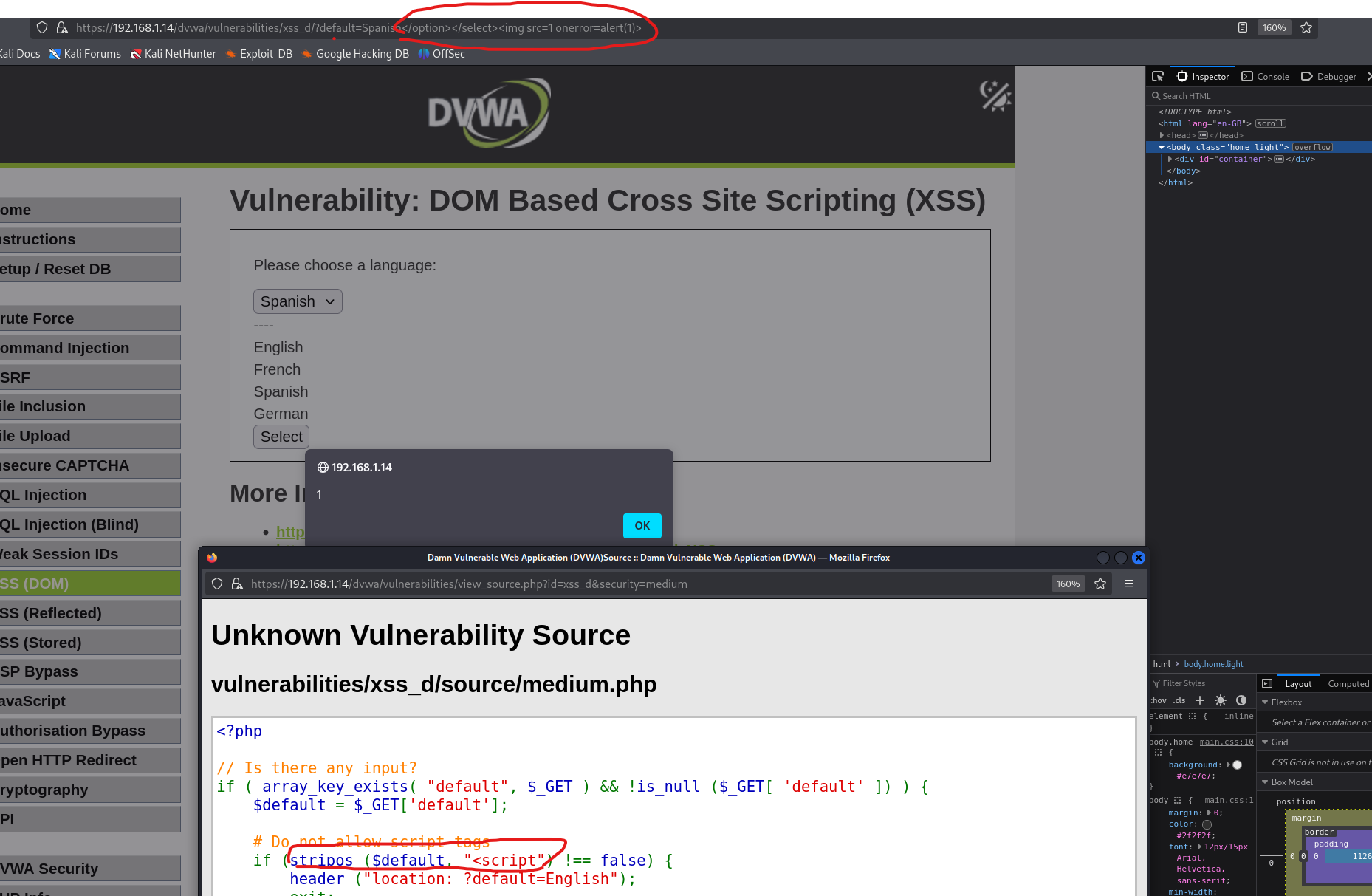Screen dimensions: 1372x896
Task: Collapse the Grid section
Action: 1265,742
